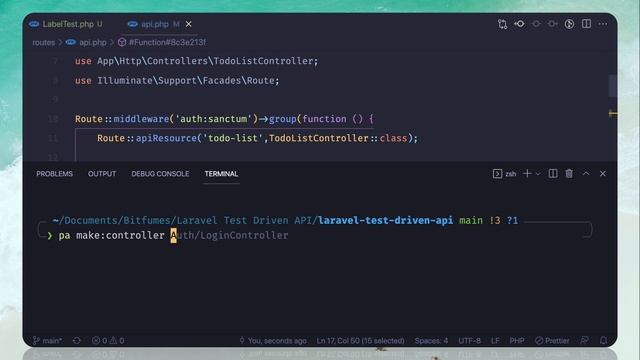Click the Illuminate\Support\Facades\Route line

(x=177, y=80)
